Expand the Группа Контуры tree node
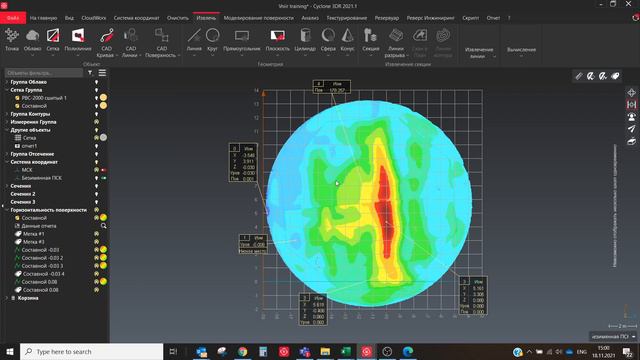The height and width of the screenshot is (360, 640). pyautogui.click(x=7, y=114)
